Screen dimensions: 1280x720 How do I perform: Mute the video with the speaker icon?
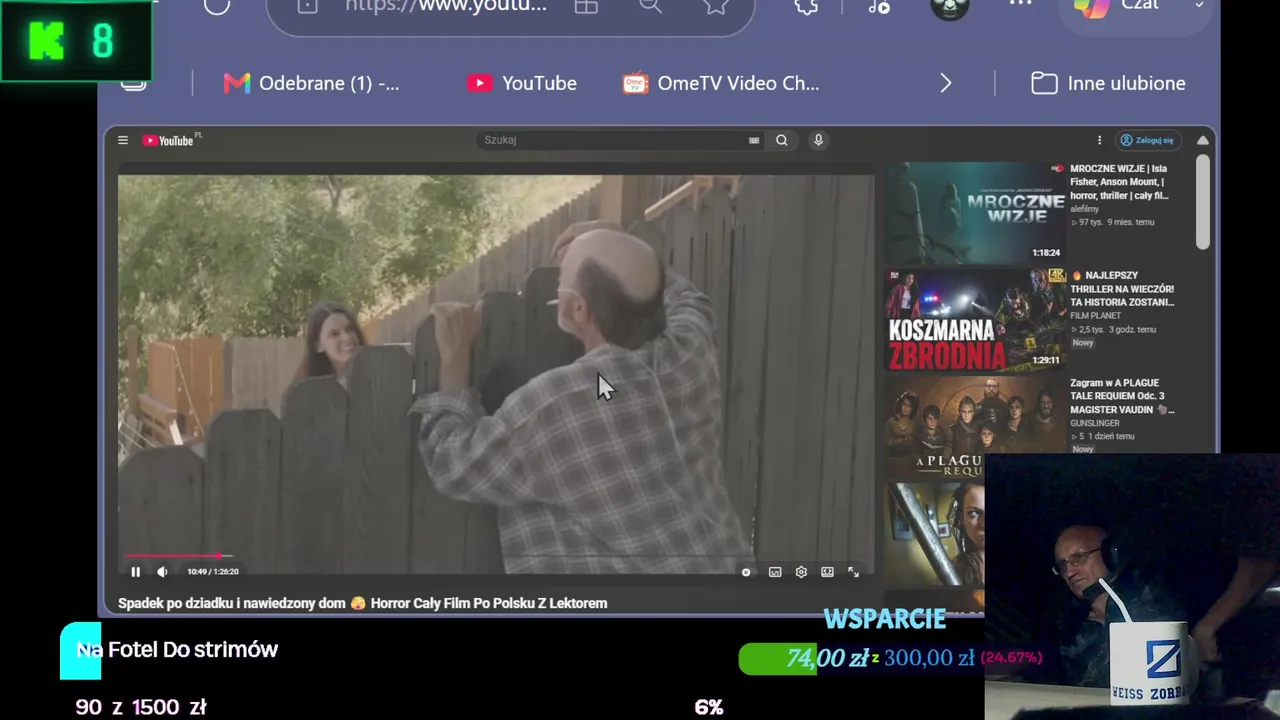[x=162, y=572]
